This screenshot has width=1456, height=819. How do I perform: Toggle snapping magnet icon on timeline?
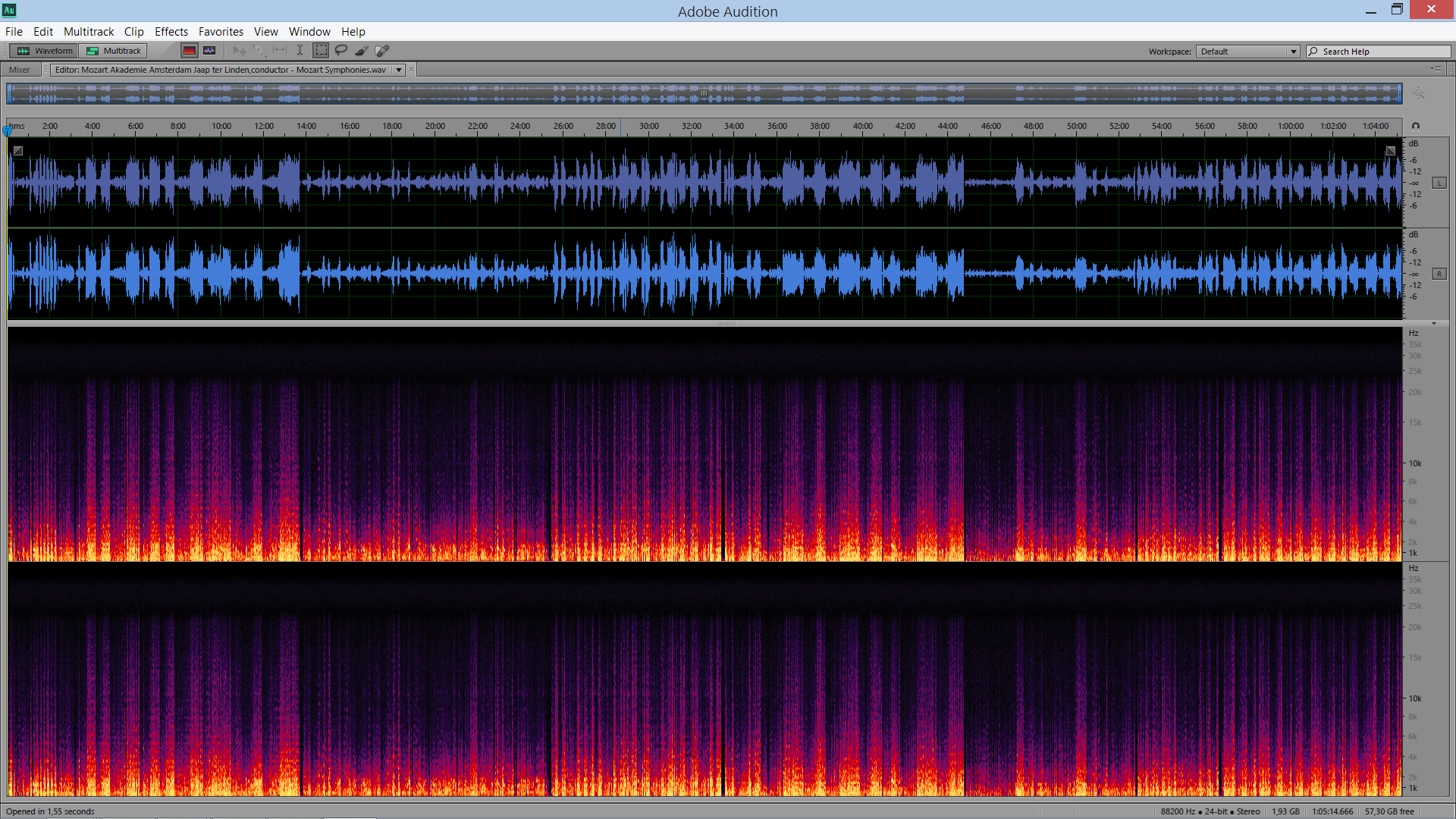[1415, 127]
